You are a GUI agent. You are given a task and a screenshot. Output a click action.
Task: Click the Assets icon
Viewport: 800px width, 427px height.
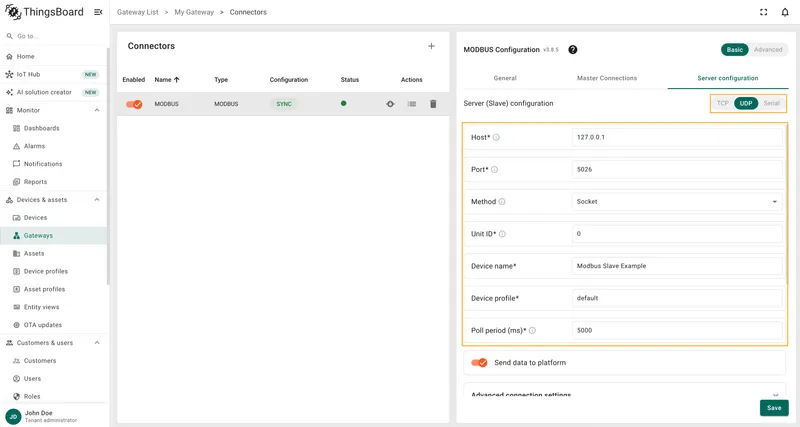(16, 254)
